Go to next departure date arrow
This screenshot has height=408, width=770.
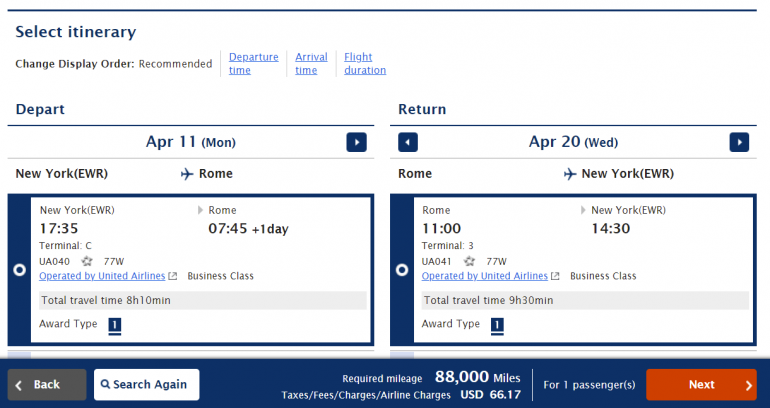[357, 142]
